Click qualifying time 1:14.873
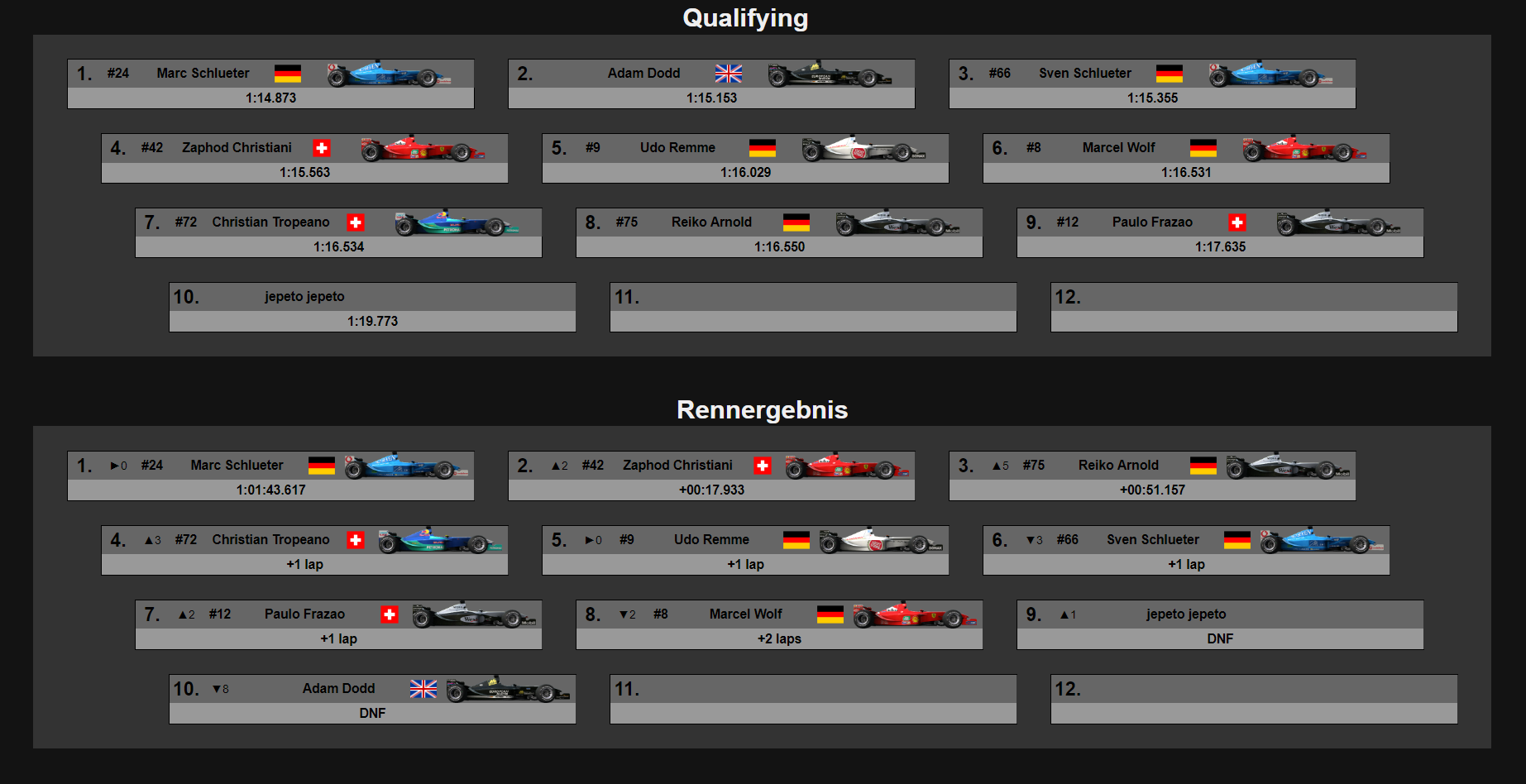Screen dimensions: 1526x784 270,98
